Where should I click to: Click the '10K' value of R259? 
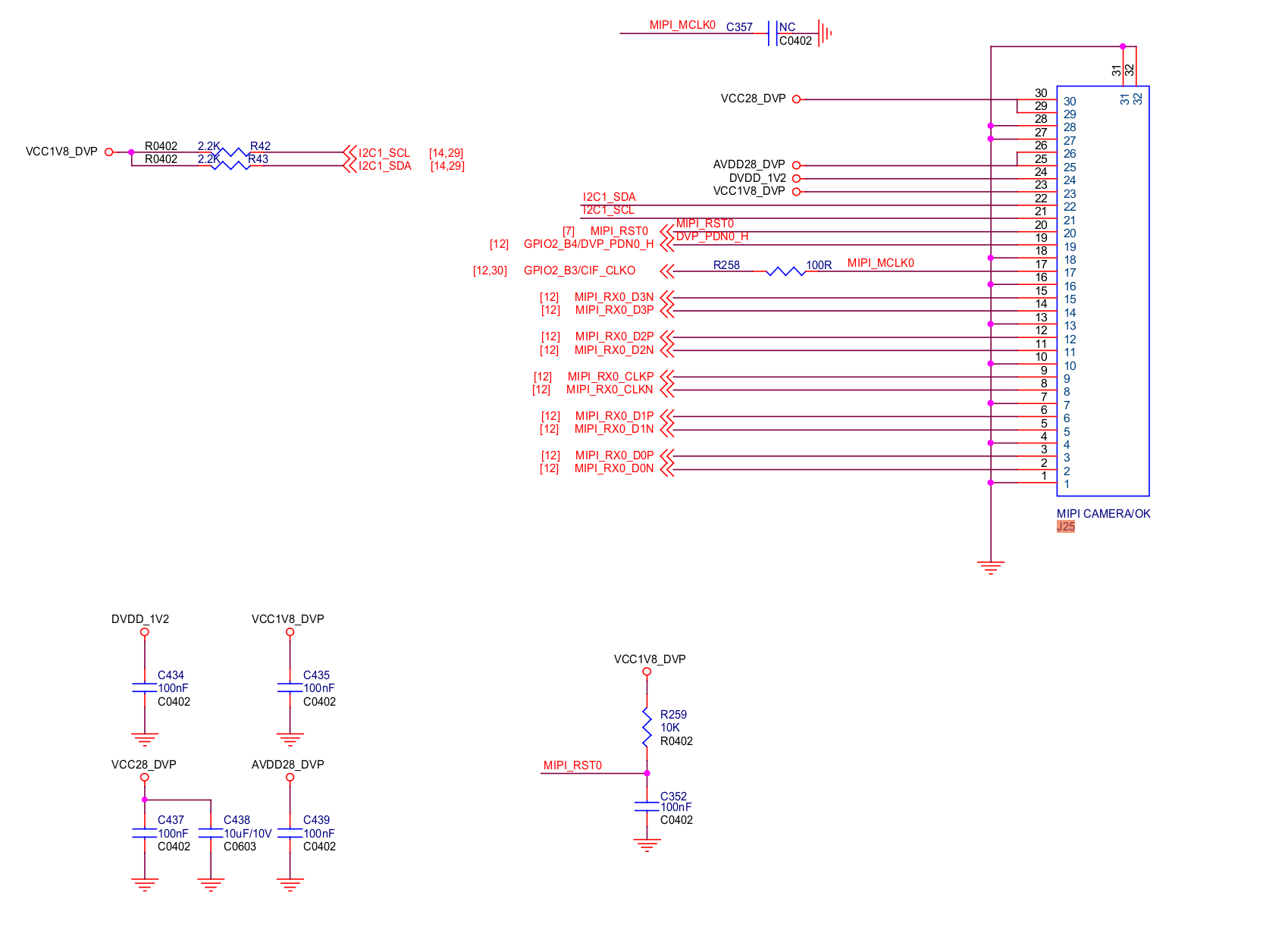coord(670,728)
